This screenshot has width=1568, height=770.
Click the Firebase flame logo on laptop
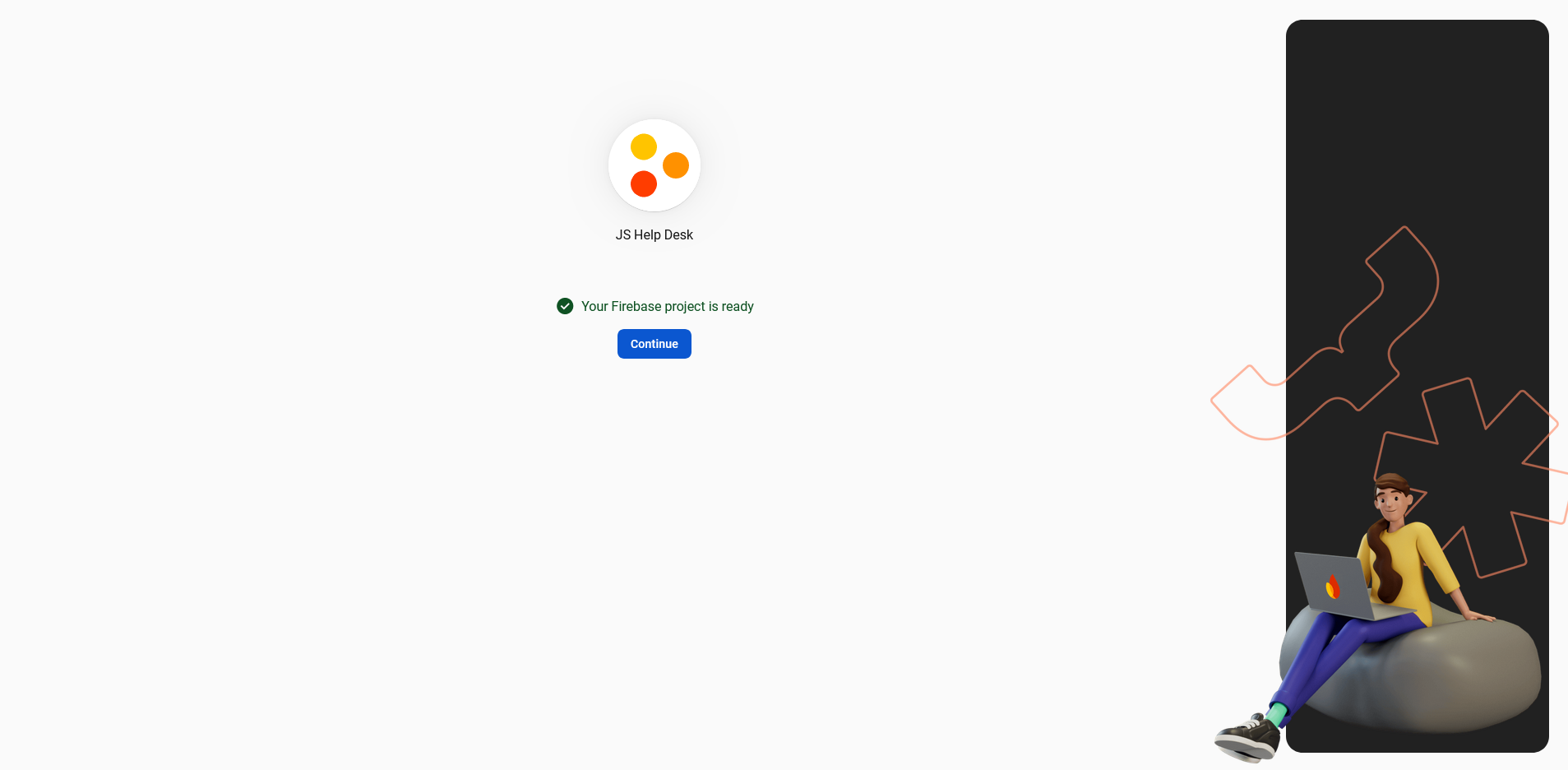[1332, 587]
